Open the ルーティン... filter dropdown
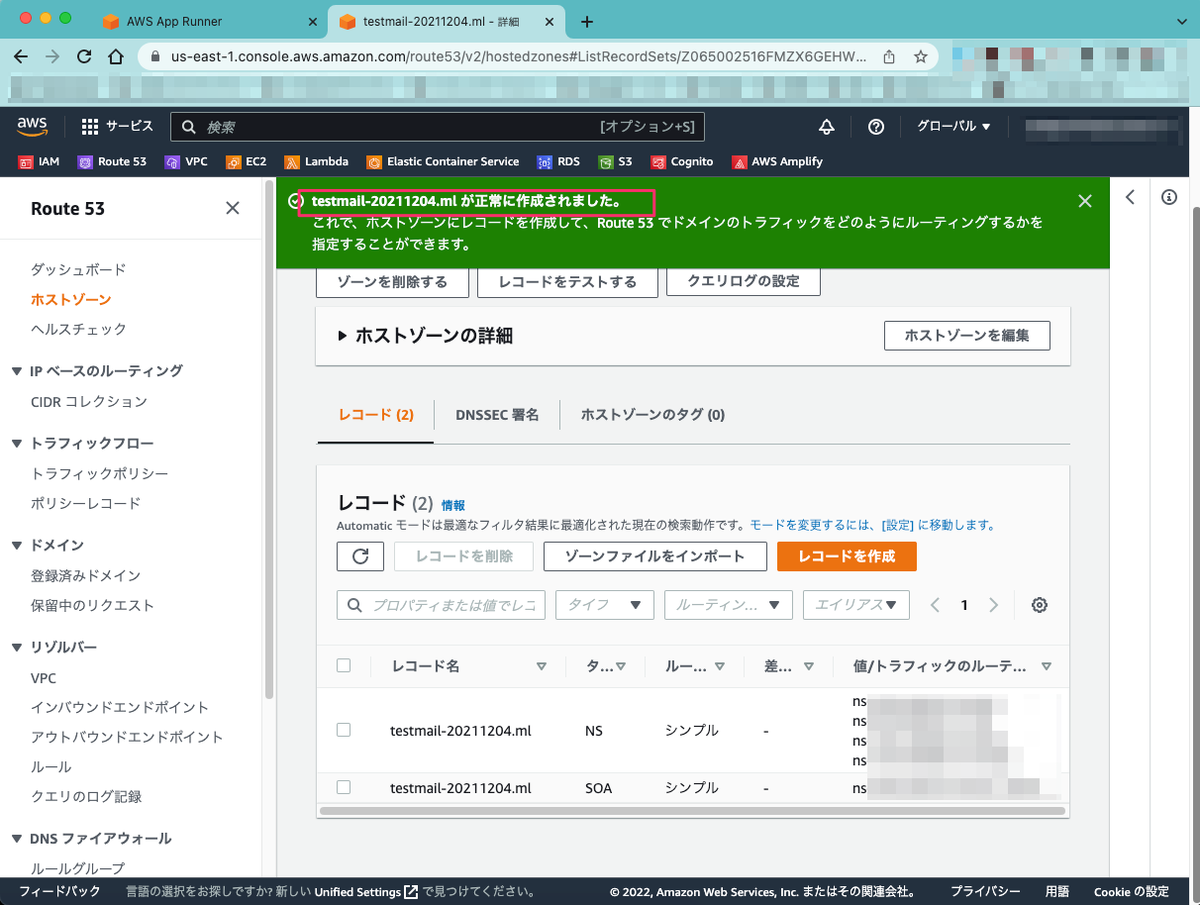Image resolution: width=1200 pixels, height=905 pixels. tap(728, 605)
